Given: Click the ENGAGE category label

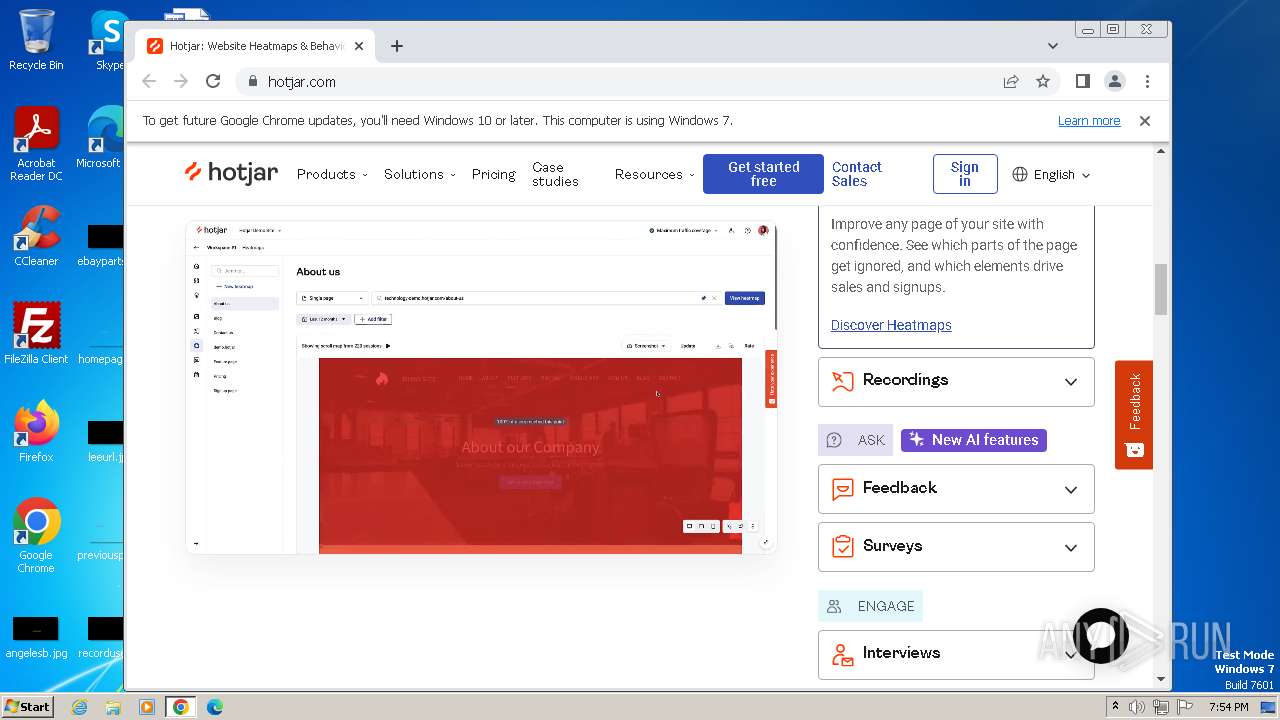Looking at the screenshot, I should [x=870, y=606].
